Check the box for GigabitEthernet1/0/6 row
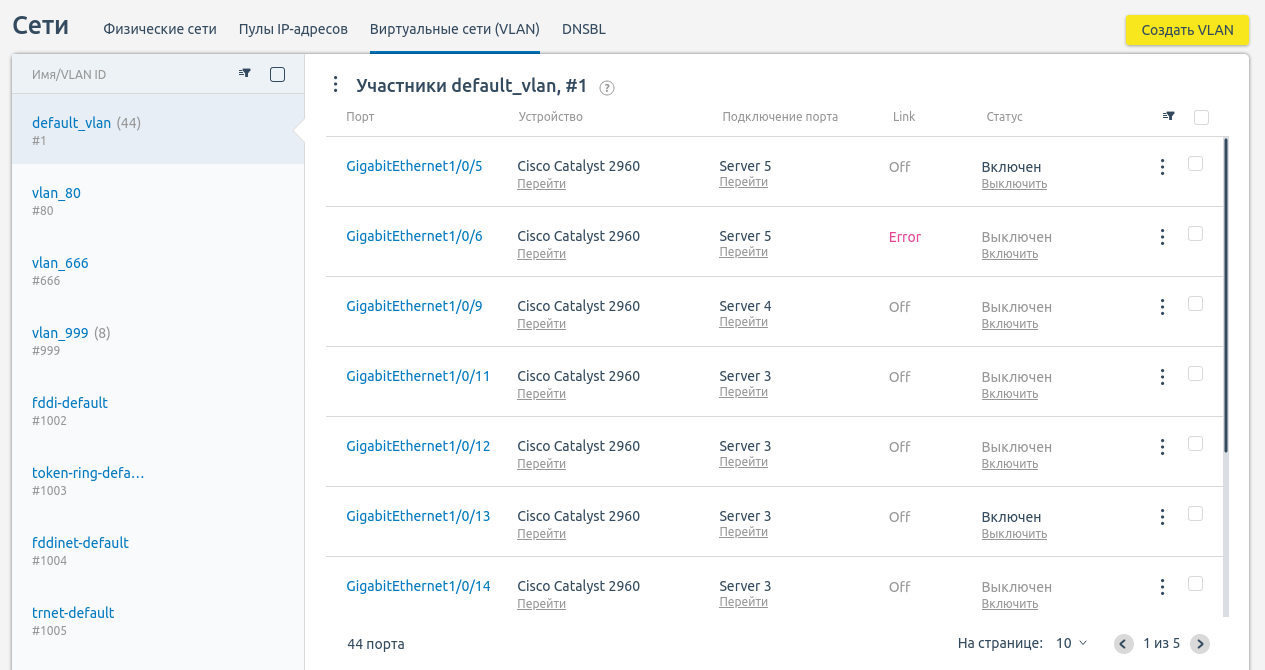1265x670 pixels. click(x=1195, y=234)
